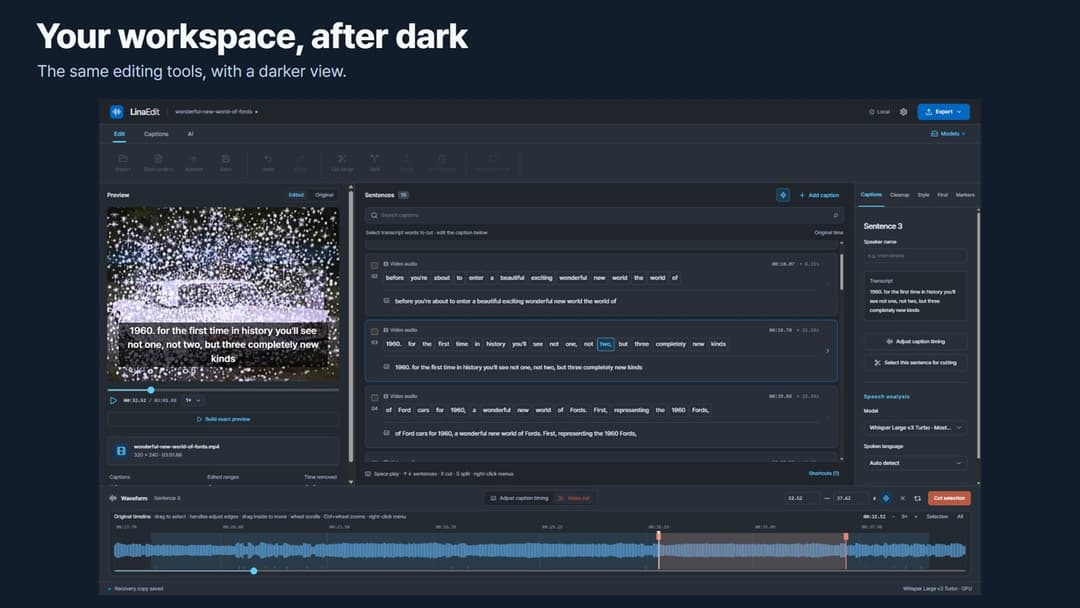Switch to the top Captions tab
This screenshot has height=608, width=1080.
point(156,134)
